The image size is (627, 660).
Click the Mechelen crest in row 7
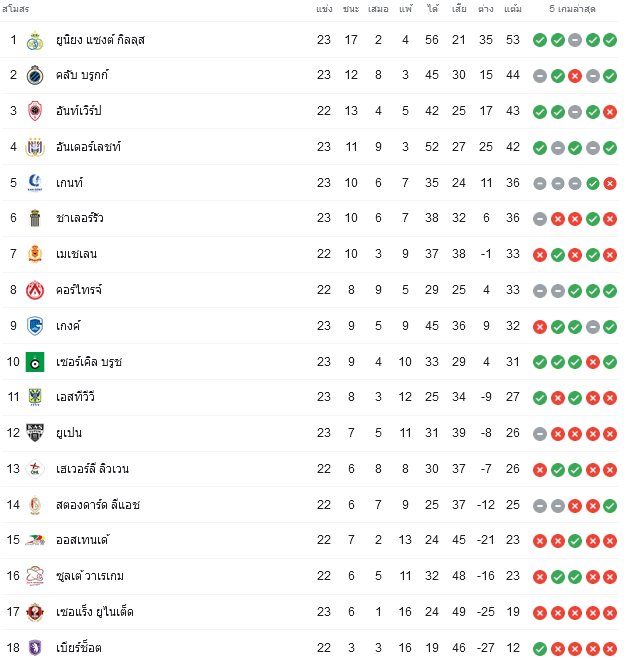[35, 254]
